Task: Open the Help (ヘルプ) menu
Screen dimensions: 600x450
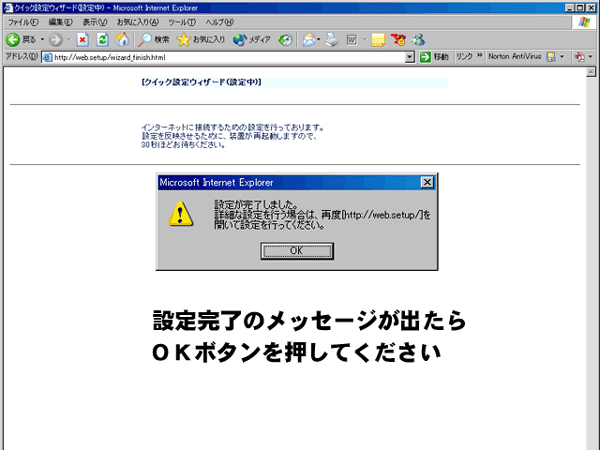Action: tap(220, 22)
